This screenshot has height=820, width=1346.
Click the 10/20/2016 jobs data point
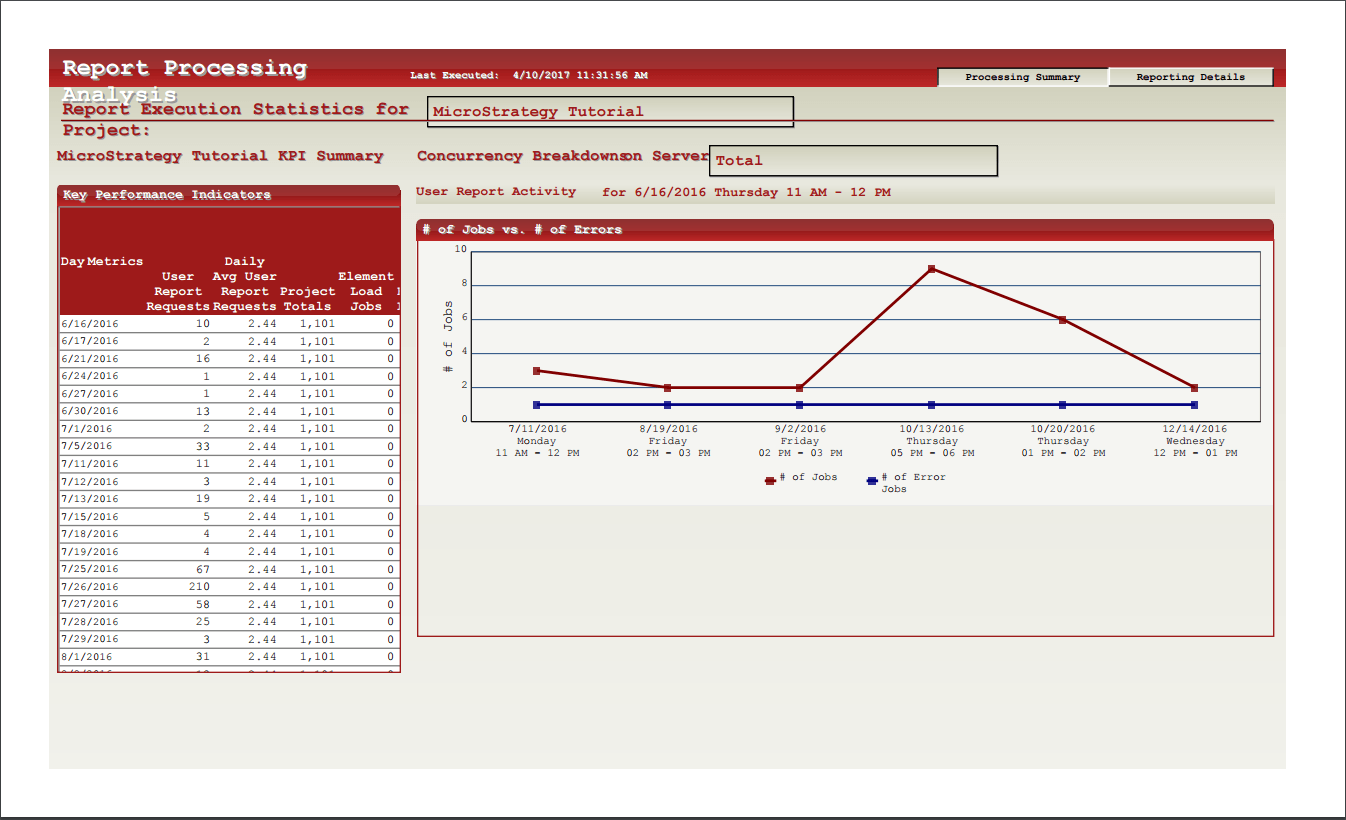(1062, 320)
